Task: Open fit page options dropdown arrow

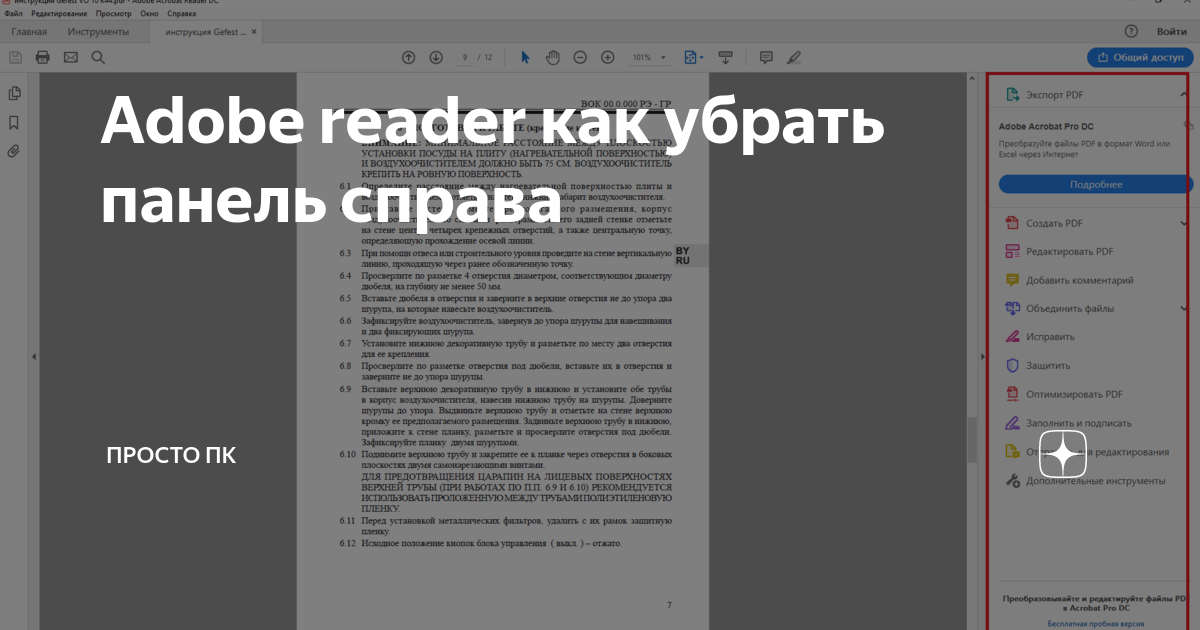Action: (x=701, y=58)
